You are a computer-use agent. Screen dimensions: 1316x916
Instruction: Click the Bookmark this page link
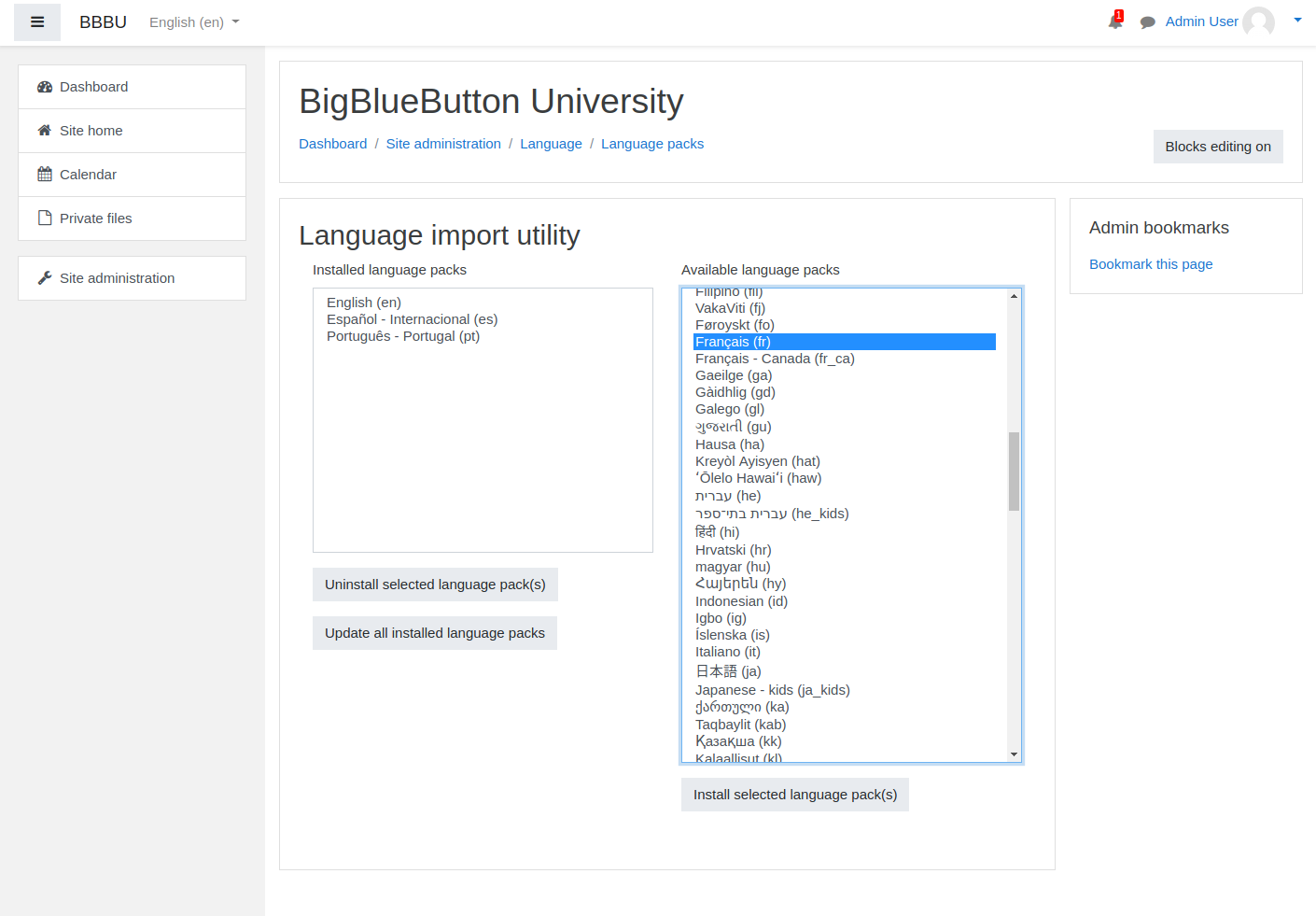1151,264
